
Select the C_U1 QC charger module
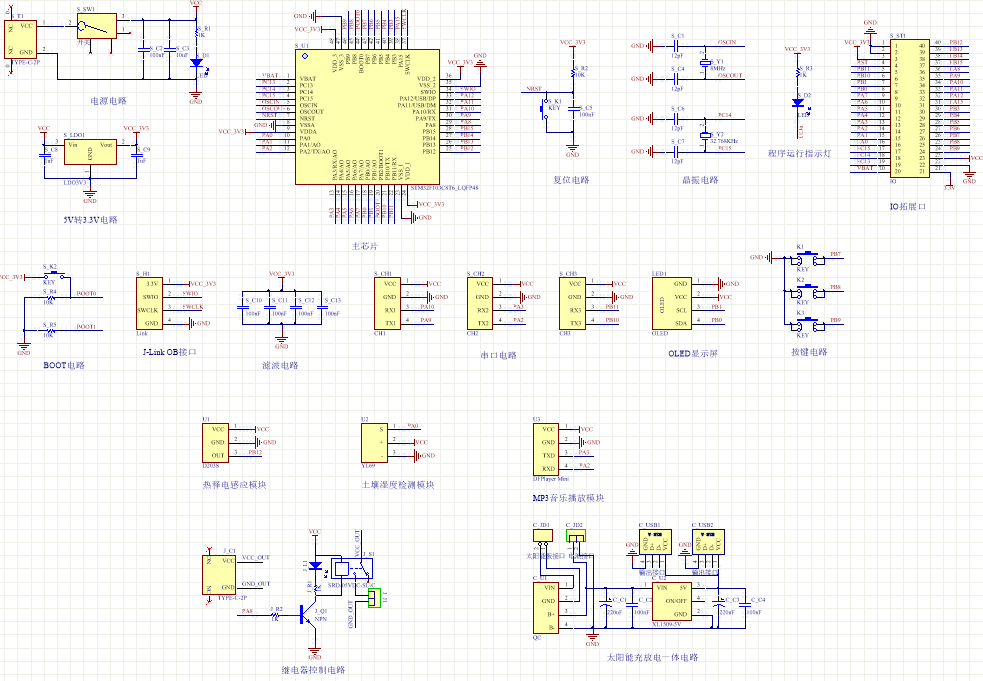[x=546, y=608]
